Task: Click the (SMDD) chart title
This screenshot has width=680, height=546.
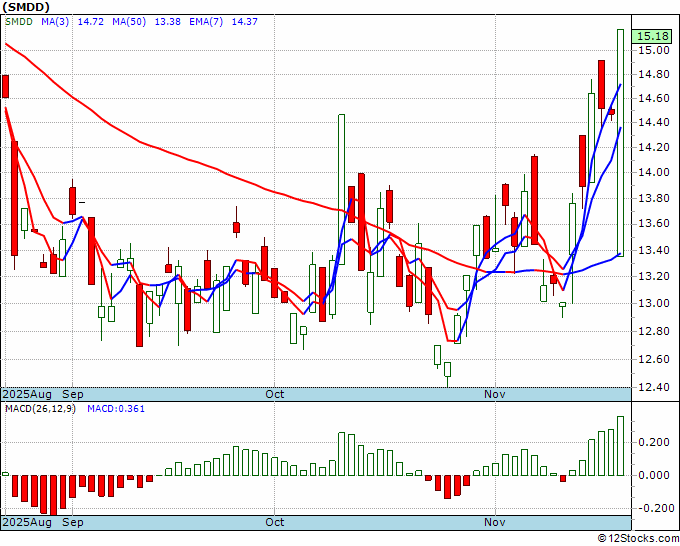Action: tap(26, 7)
